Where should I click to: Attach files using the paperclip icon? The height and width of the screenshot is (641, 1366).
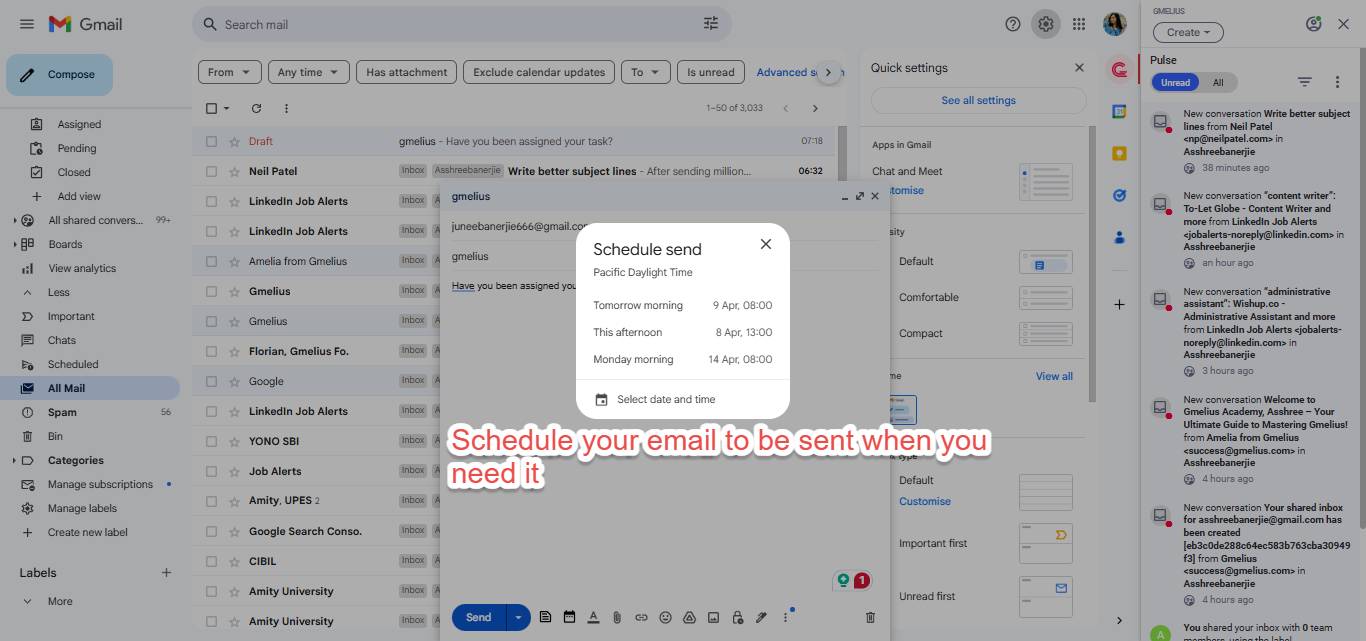616,617
